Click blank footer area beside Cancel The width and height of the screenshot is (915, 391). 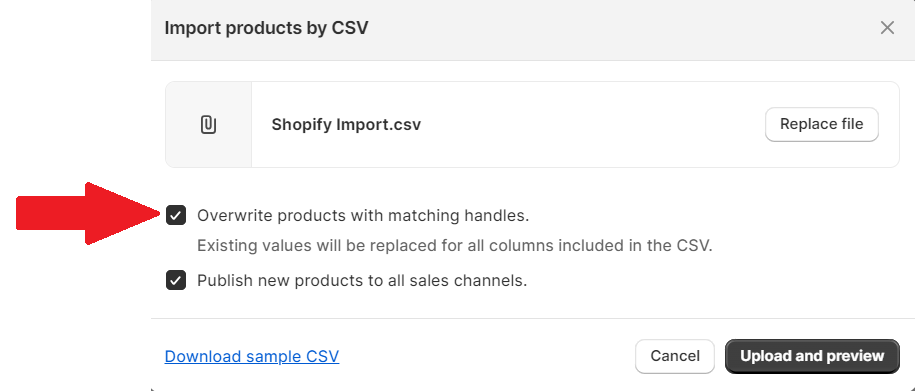coord(484,356)
